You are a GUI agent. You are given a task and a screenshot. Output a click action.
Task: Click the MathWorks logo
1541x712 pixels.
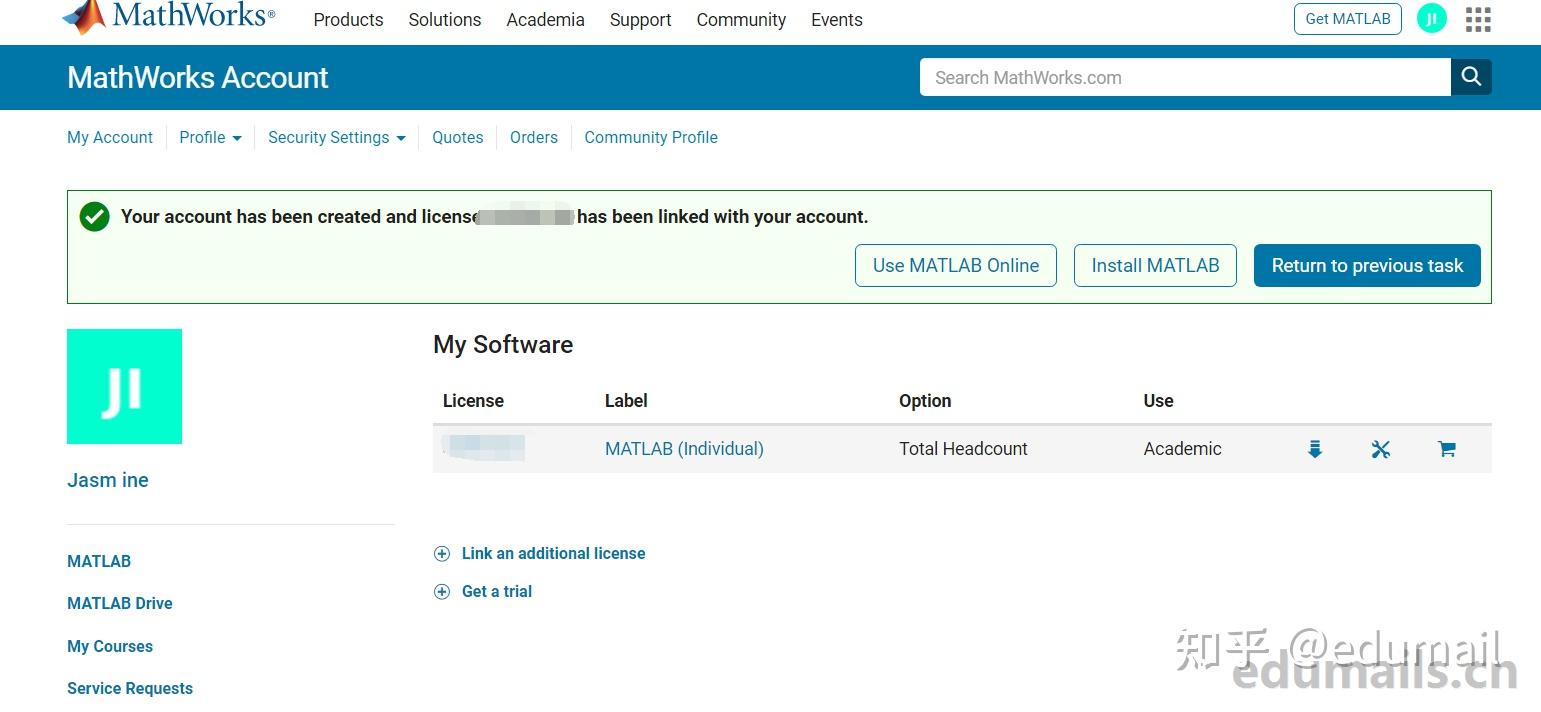pos(168,17)
